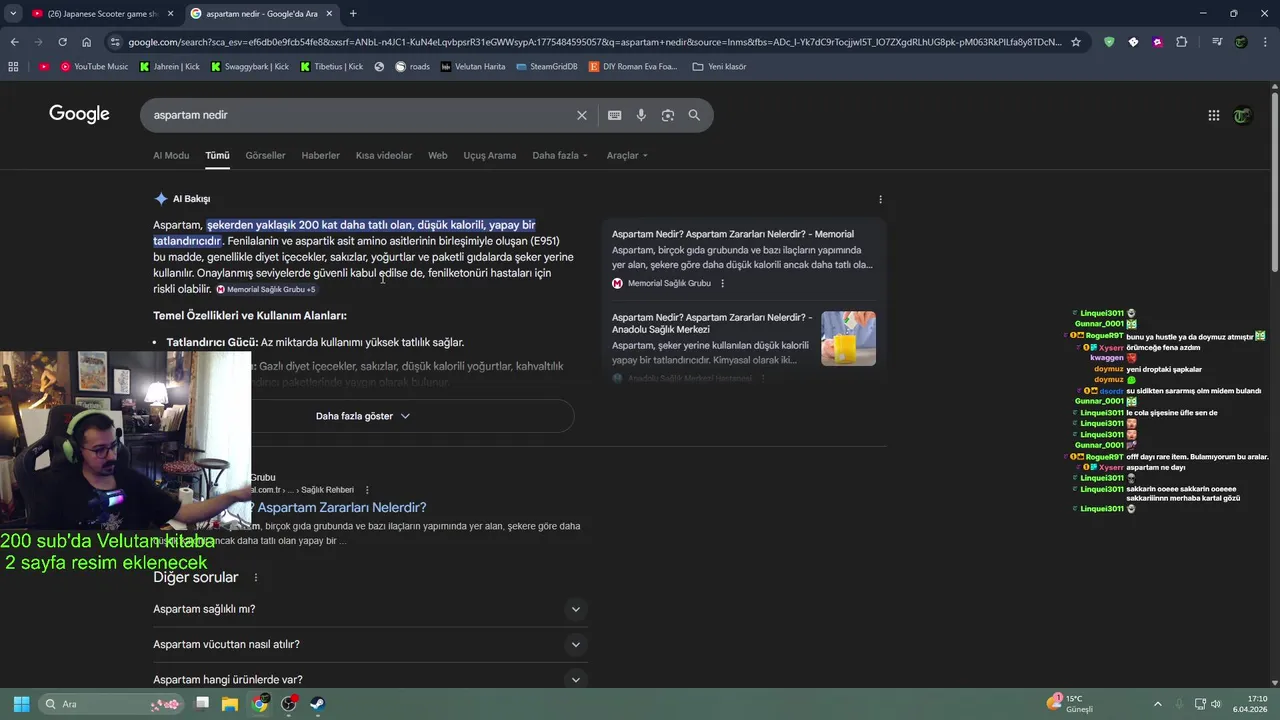
Task: Open the SteamGridDB bookmark
Action: [547, 67]
